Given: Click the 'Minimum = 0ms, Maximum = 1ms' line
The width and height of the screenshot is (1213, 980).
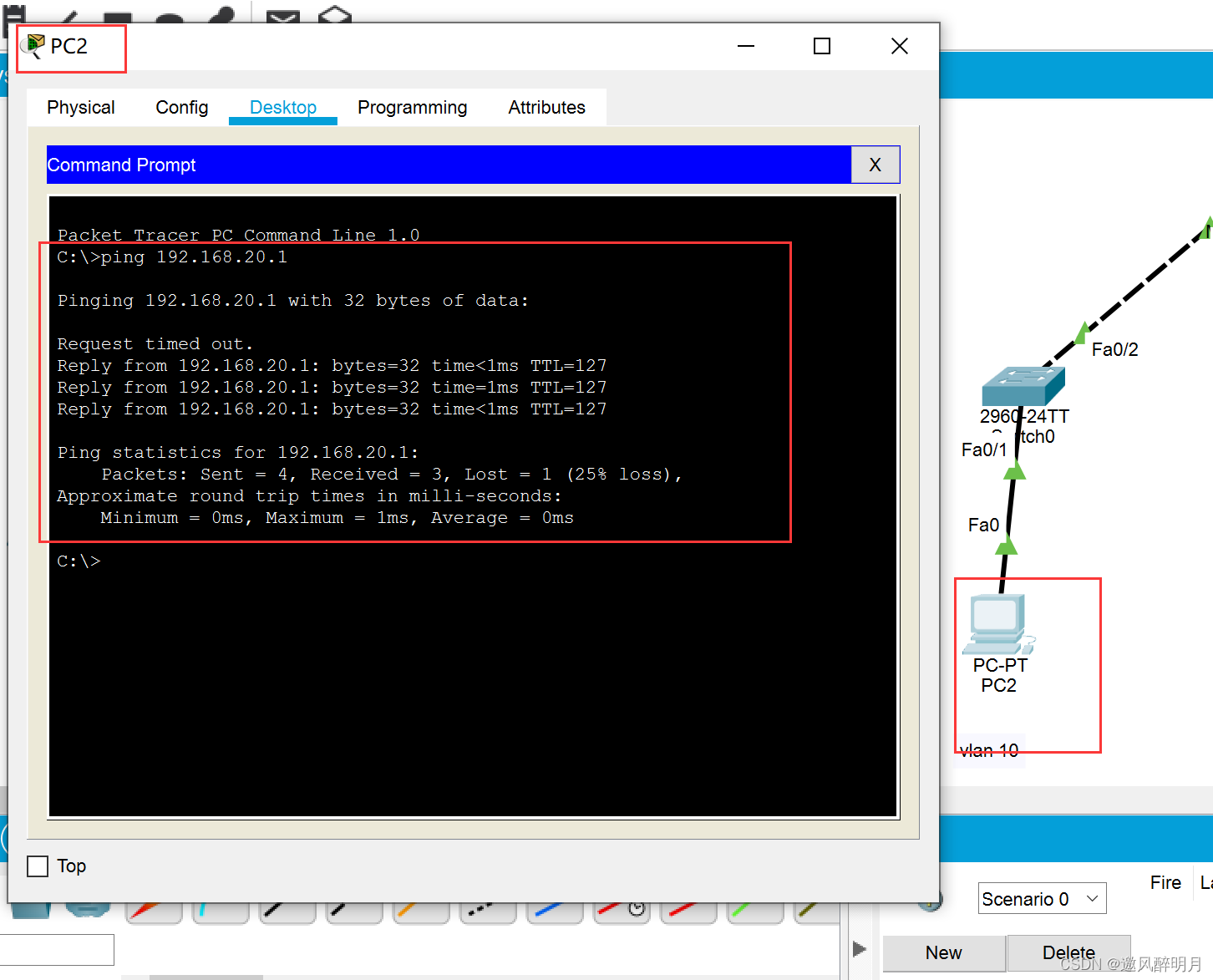Looking at the screenshot, I should click(337, 518).
